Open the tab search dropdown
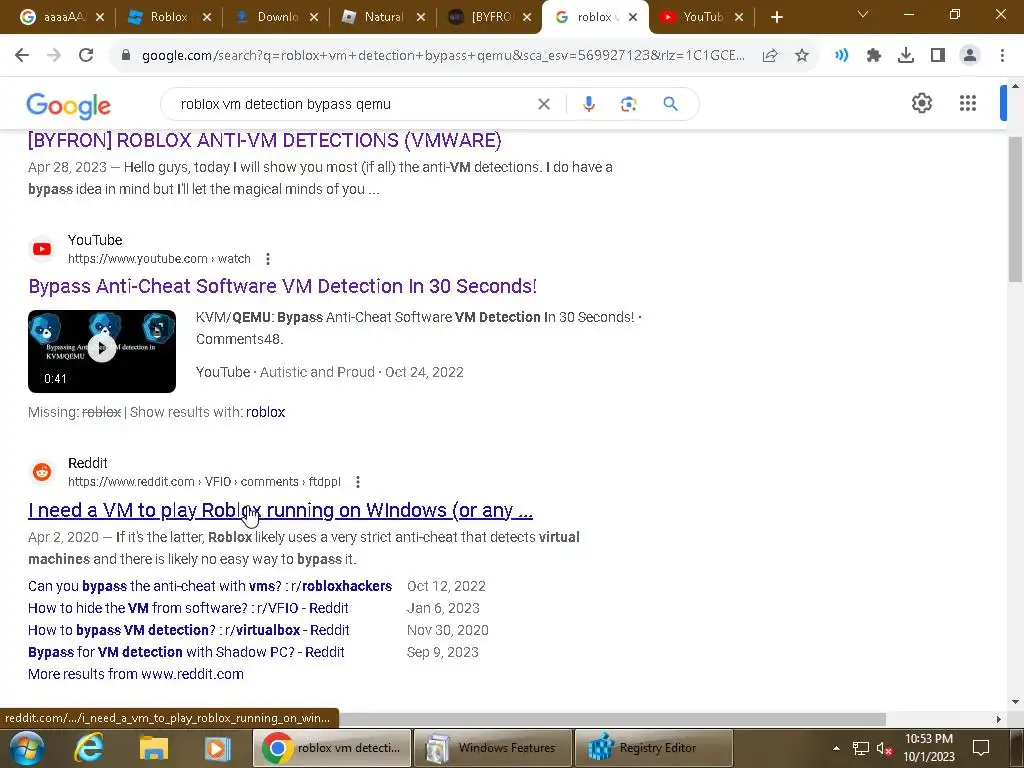The height and width of the screenshot is (768, 1024). coord(863,14)
